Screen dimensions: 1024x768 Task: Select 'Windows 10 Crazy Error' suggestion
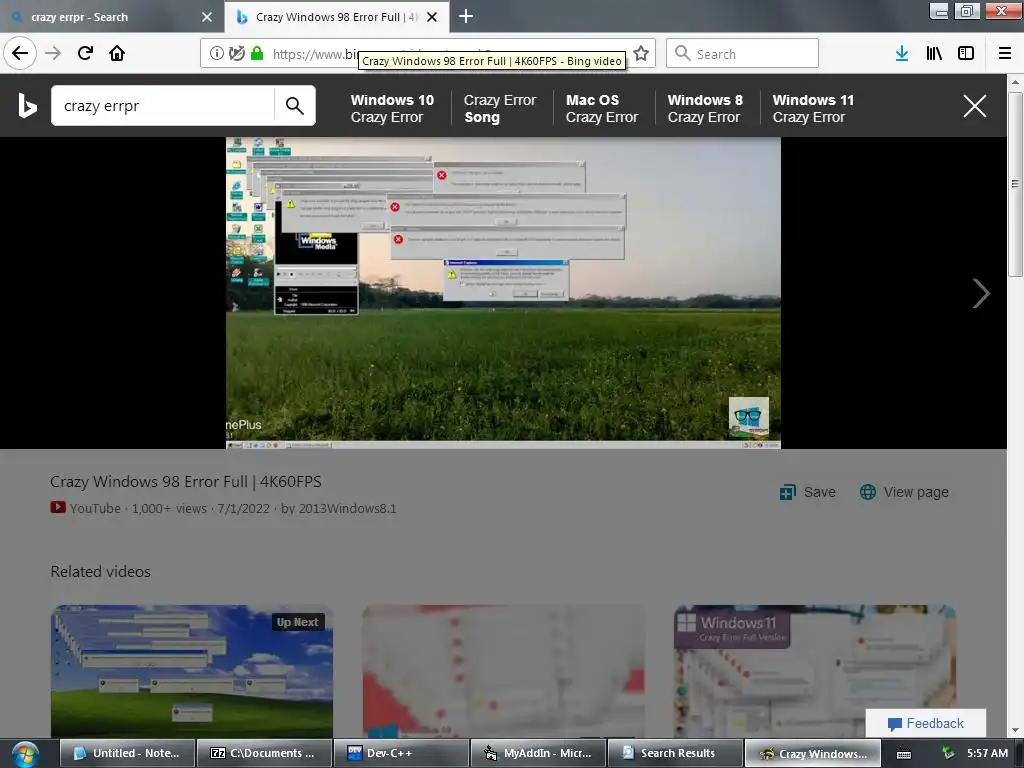tap(392, 108)
